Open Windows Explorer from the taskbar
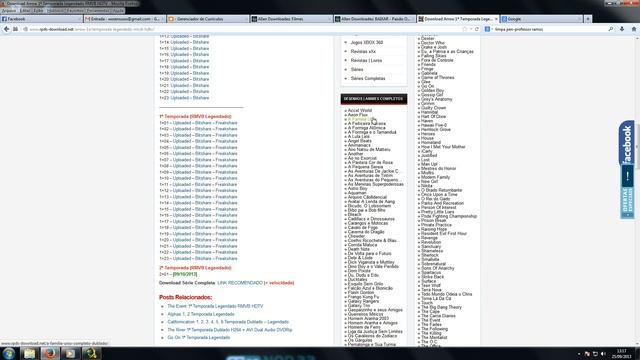 (x=29, y=353)
